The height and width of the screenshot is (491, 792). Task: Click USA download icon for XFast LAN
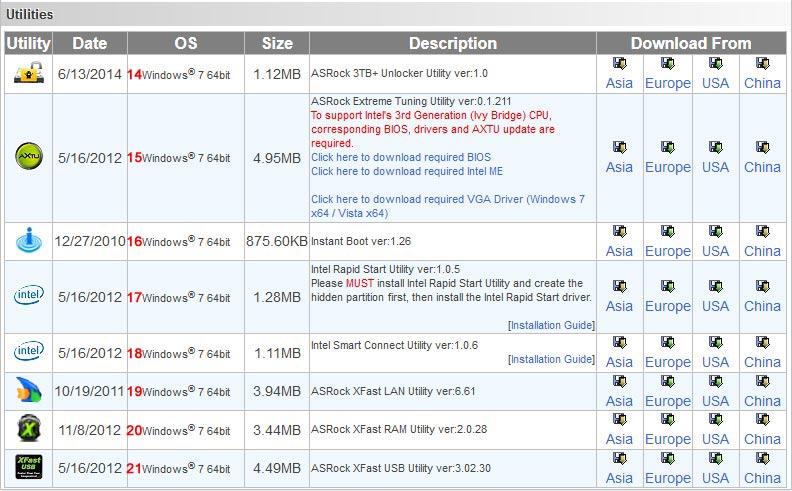pos(715,381)
